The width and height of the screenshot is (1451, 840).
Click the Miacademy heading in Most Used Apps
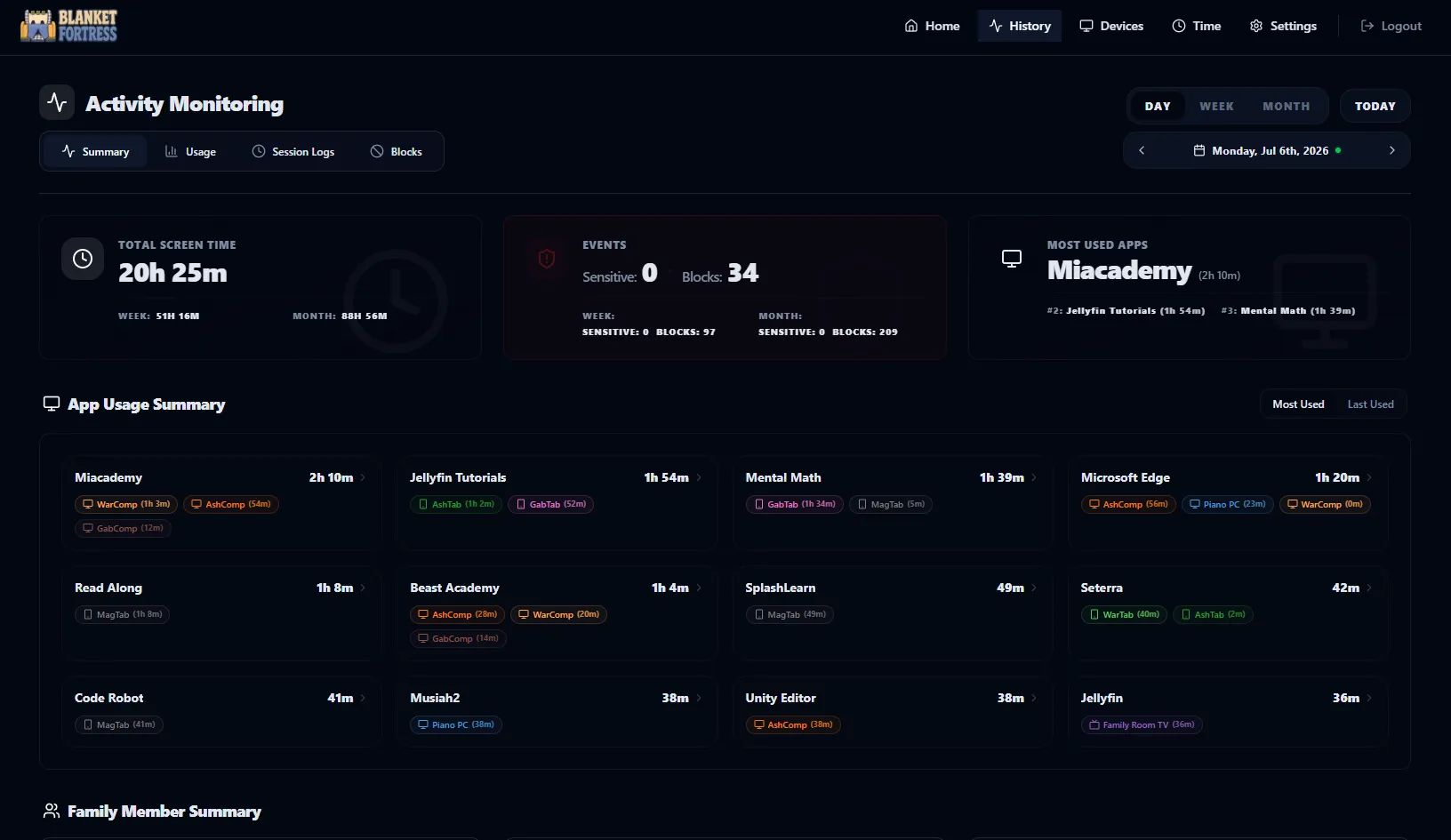(1119, 270)
